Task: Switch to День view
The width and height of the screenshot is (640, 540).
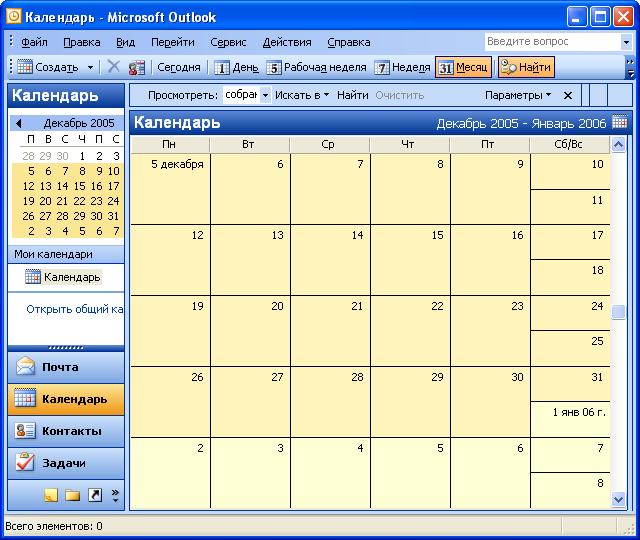Action: point(236,67)
